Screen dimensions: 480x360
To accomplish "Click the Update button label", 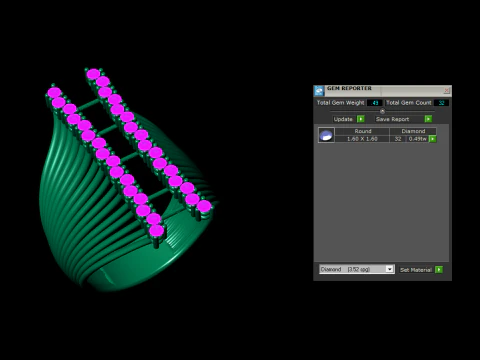I will point(343,119).
